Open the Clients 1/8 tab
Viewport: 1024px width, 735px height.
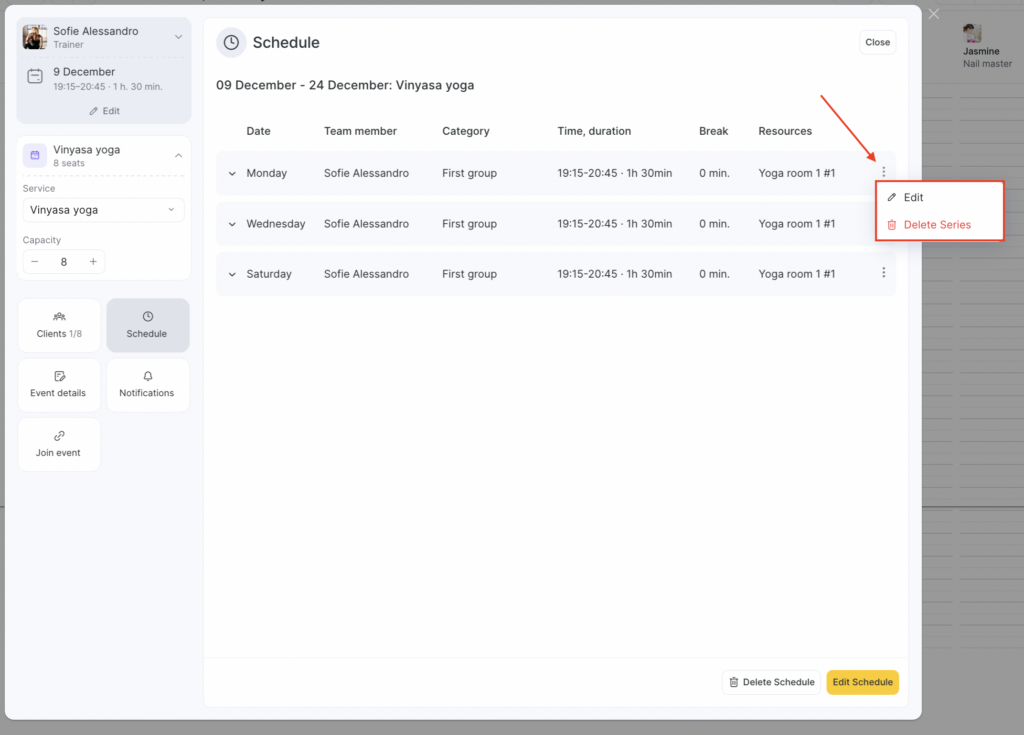59,325
